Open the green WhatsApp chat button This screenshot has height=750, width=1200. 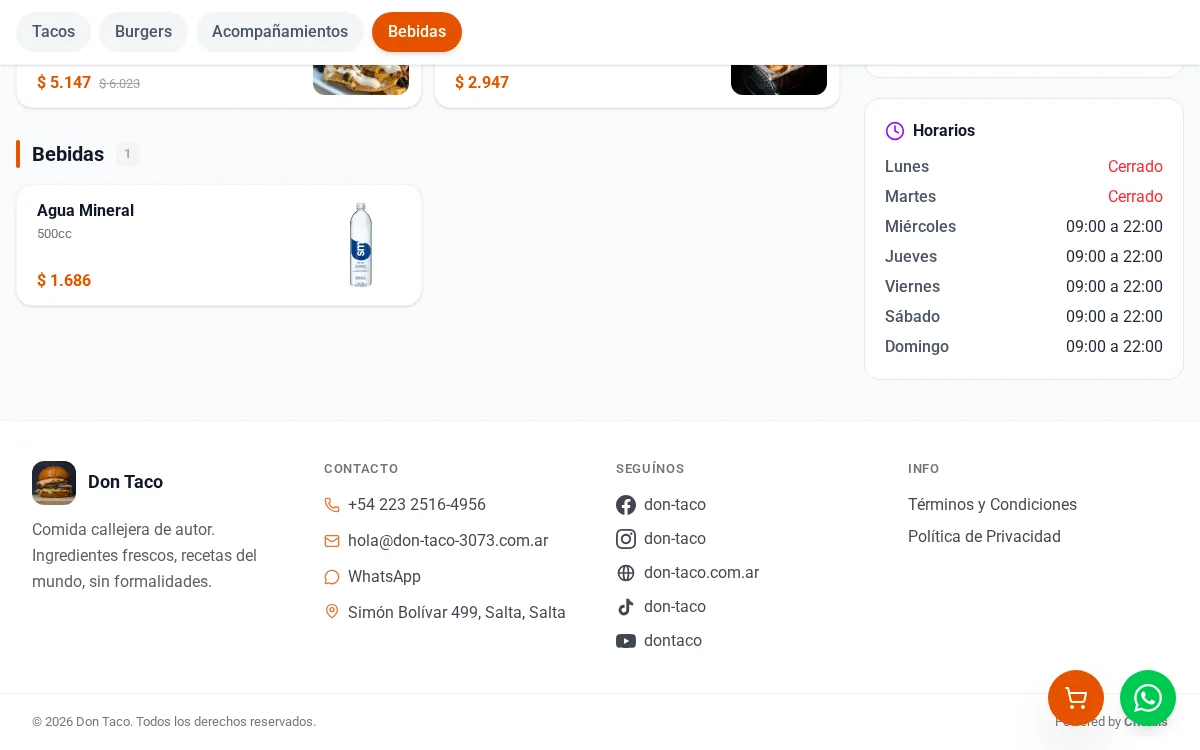point(1148,698)
